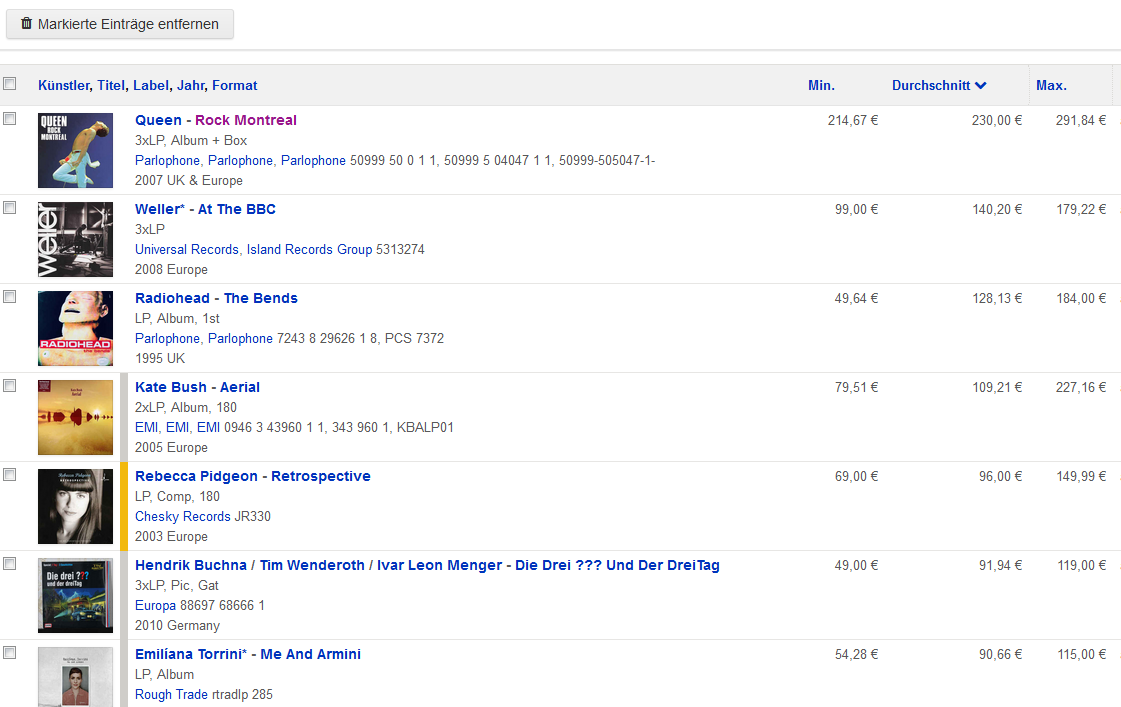Image resolution: width=1121 pixels, height=707 pixels.
Task: Open the Weller artist link
Action: pyautogui.click(x=160, y=209)
